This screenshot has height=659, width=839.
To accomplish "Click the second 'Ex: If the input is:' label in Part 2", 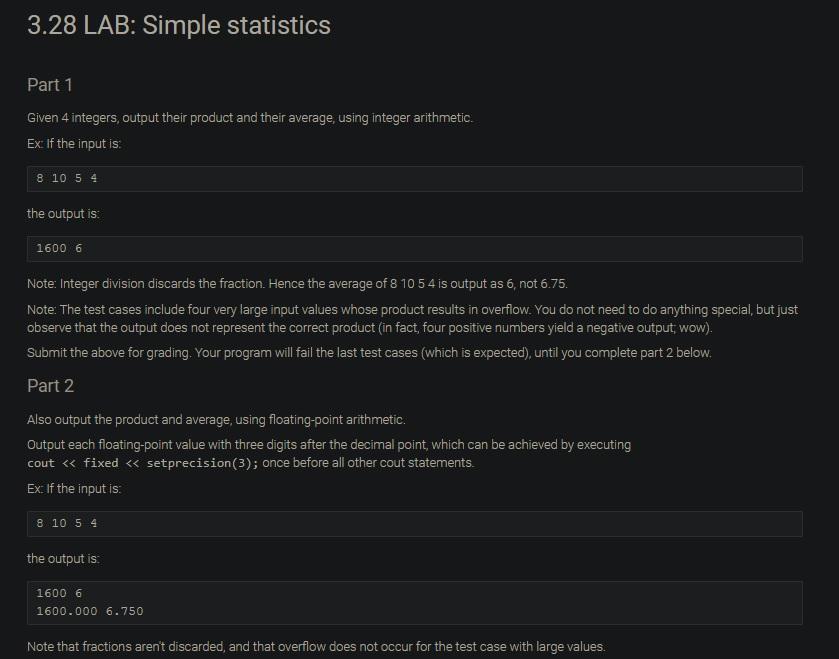I will [x=74, y=488].
